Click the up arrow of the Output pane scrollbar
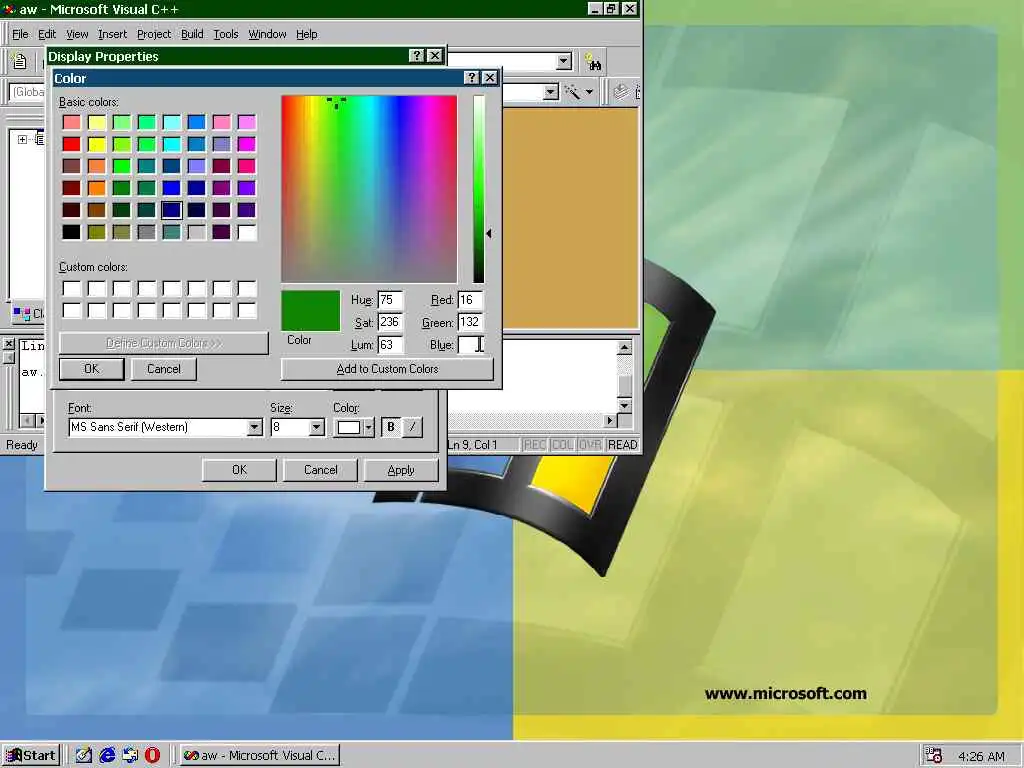Screen dimensions: 1024x768 pyautogui.click(x=624, y=348)
